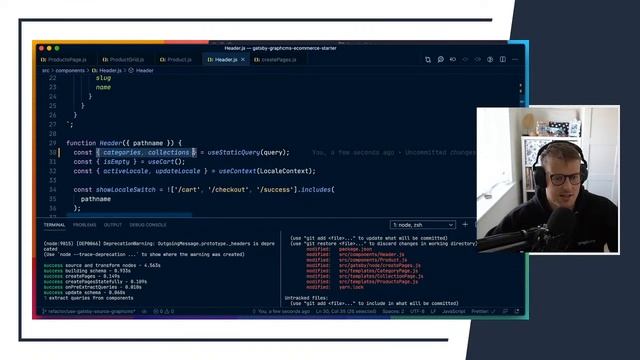Open the Header symbol breadcrumb
The height and width of the screenshot is (360, 640).
tap(141, 70)
